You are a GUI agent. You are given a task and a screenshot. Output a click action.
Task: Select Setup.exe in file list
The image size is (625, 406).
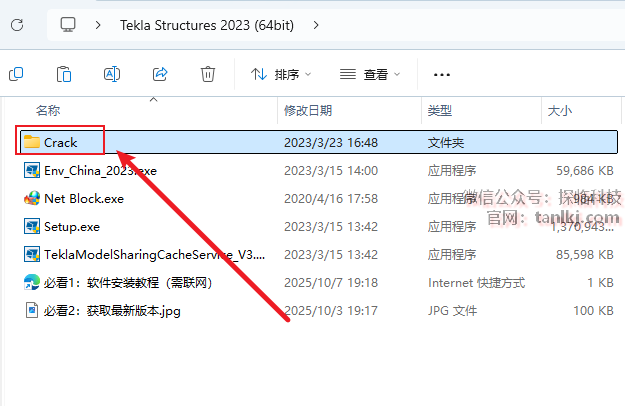[x=72, y=227]
